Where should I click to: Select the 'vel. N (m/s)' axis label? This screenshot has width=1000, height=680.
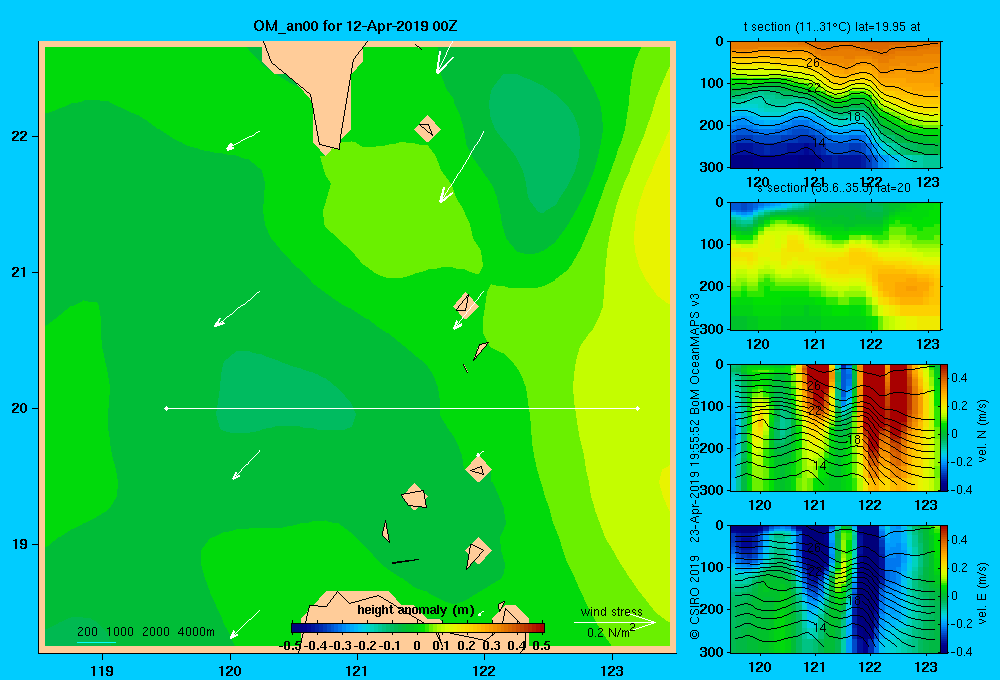pos(983,431)
